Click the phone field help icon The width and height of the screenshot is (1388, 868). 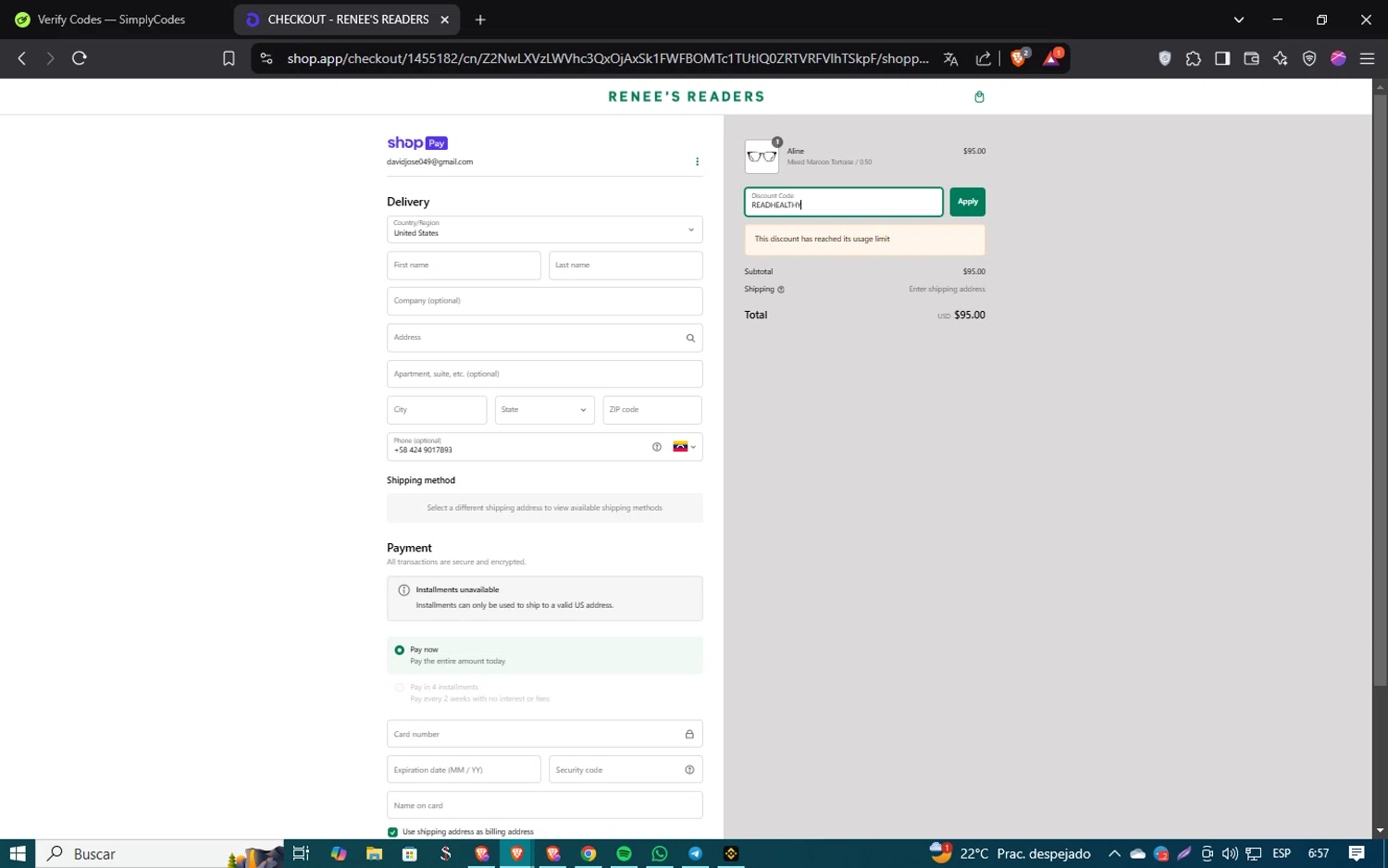click(657, 447)
